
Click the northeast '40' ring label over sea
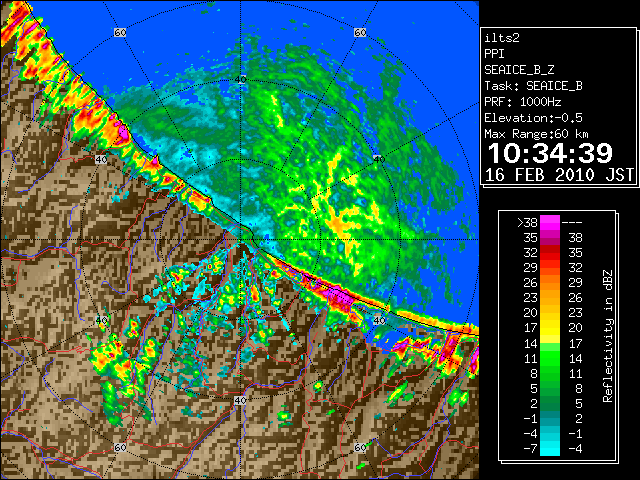(379, 159)
